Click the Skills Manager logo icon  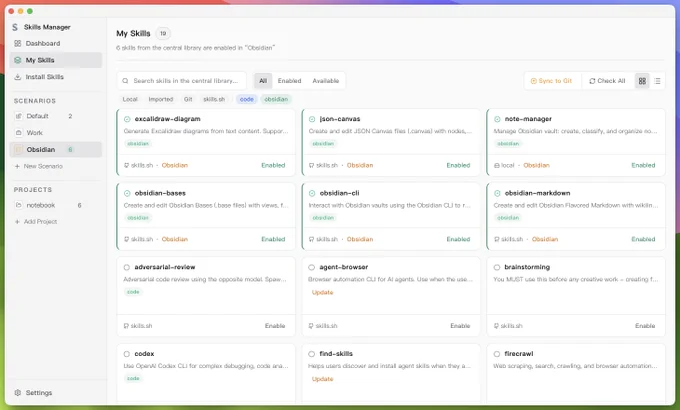click(x=15, y=27)
